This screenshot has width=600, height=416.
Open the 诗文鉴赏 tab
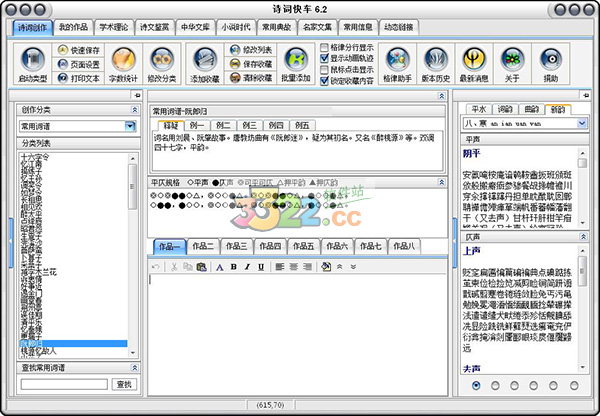click(x=154, y=27)
